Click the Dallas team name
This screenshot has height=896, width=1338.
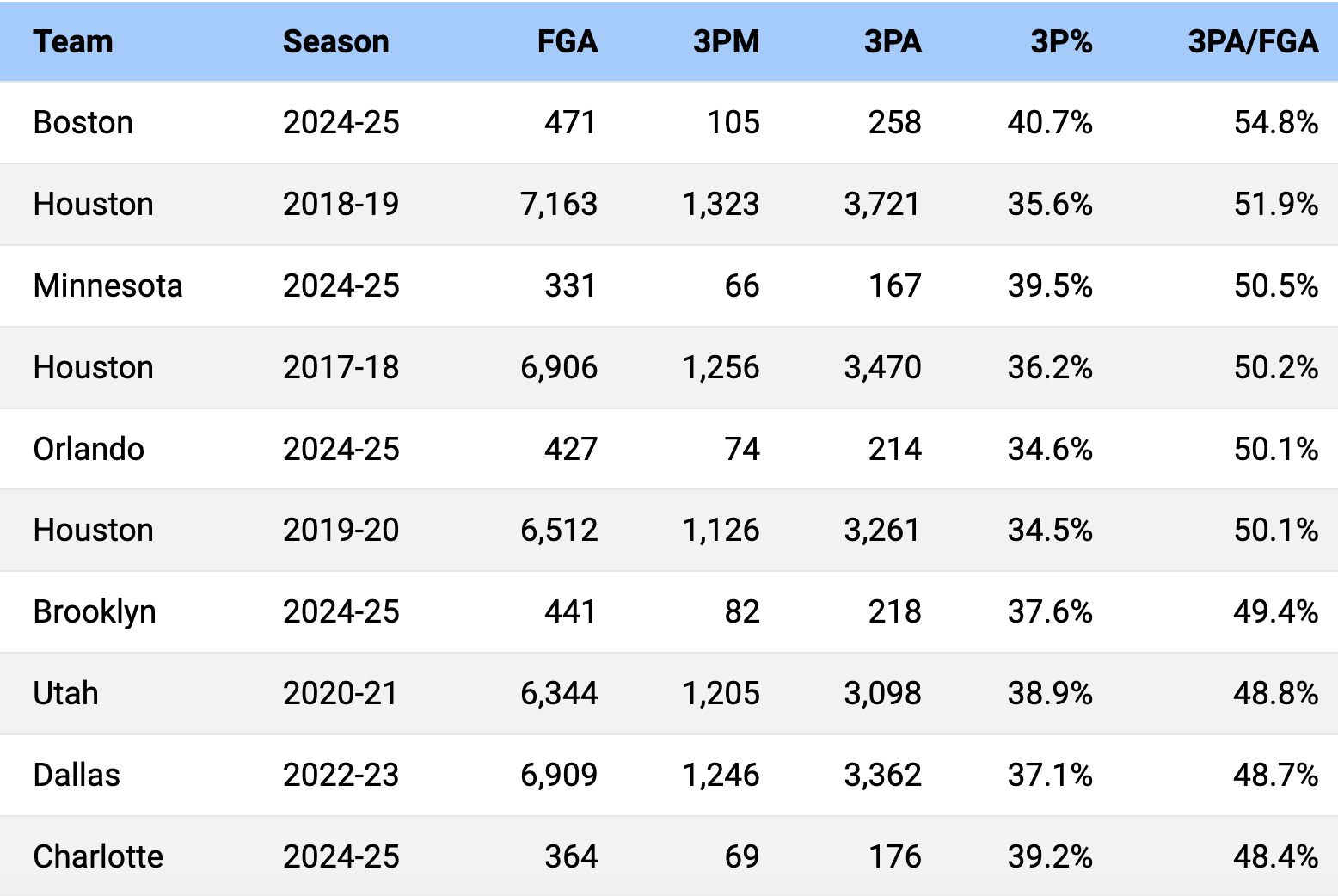[x=77, y=775]
